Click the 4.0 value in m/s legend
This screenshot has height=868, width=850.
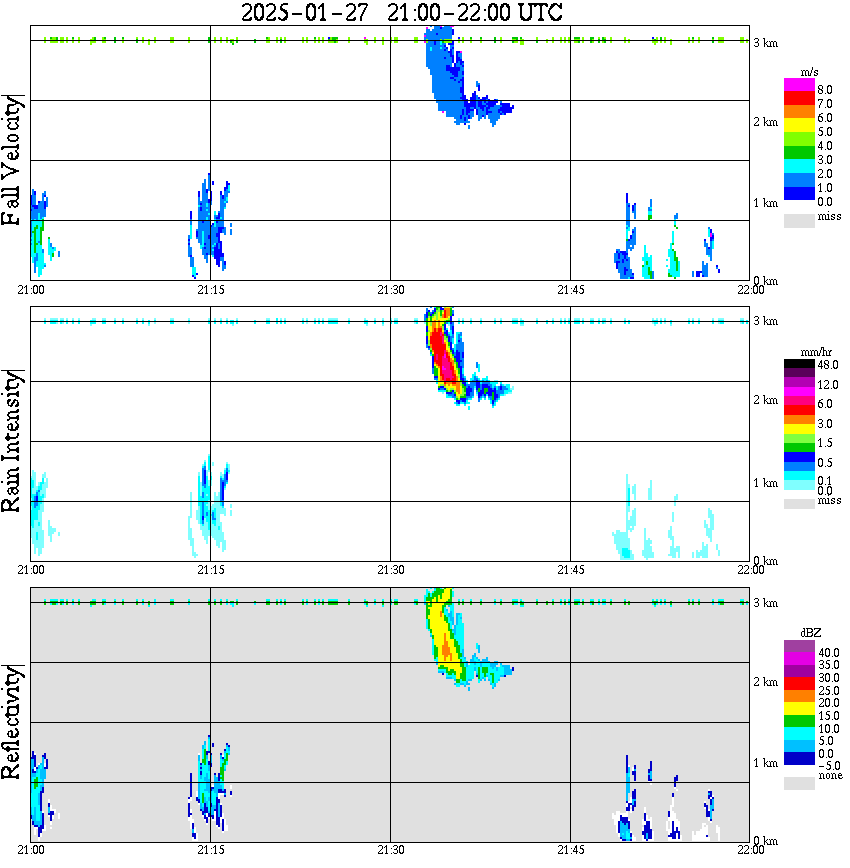[825, 146]
